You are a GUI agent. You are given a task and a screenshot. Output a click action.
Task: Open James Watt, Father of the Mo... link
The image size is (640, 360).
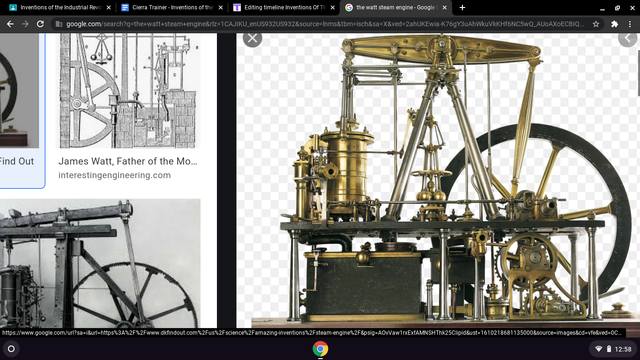(x=128, y=161)
